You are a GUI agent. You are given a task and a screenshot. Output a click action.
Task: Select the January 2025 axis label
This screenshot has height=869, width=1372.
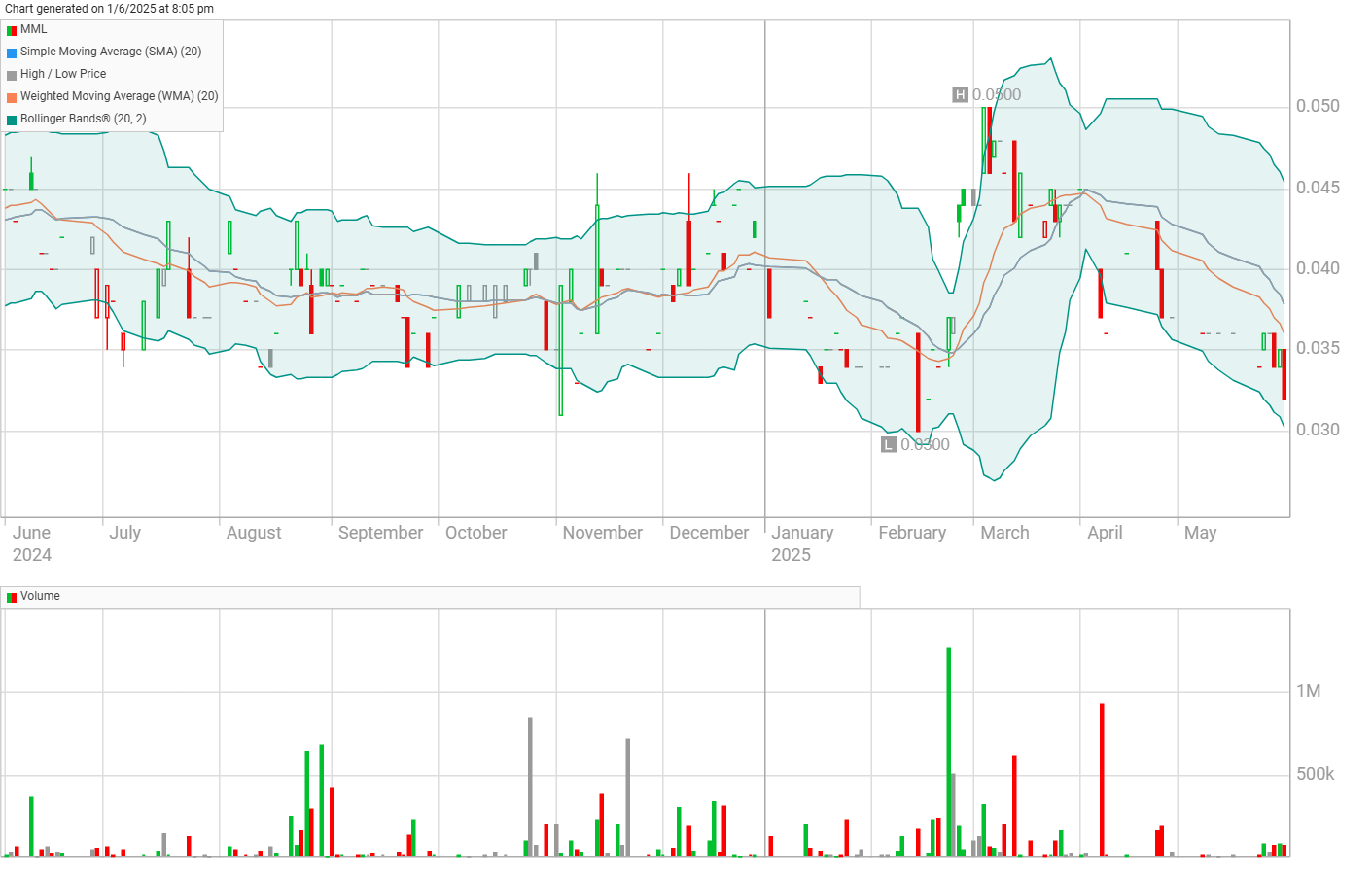tap(801, 543)
